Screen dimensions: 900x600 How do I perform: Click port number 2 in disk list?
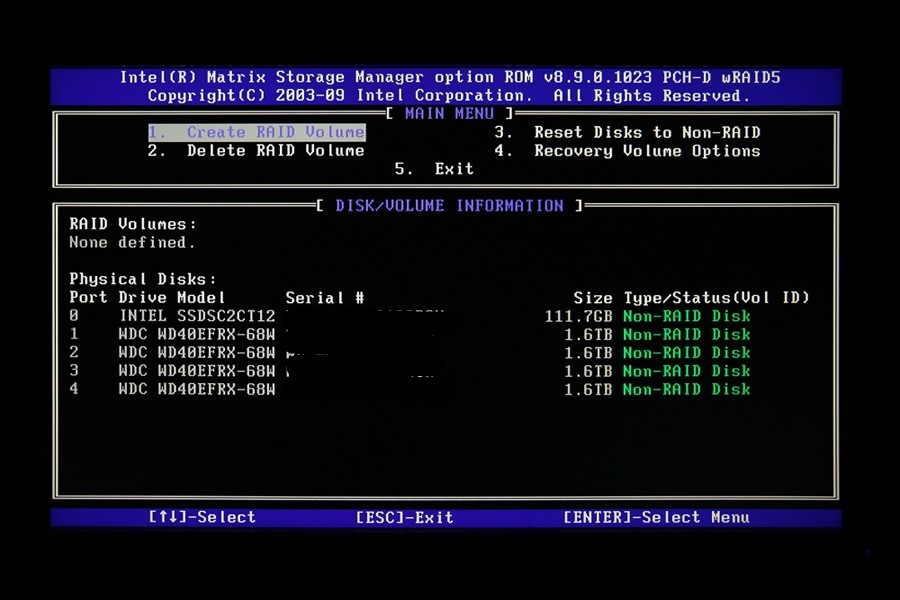point(74,353)
